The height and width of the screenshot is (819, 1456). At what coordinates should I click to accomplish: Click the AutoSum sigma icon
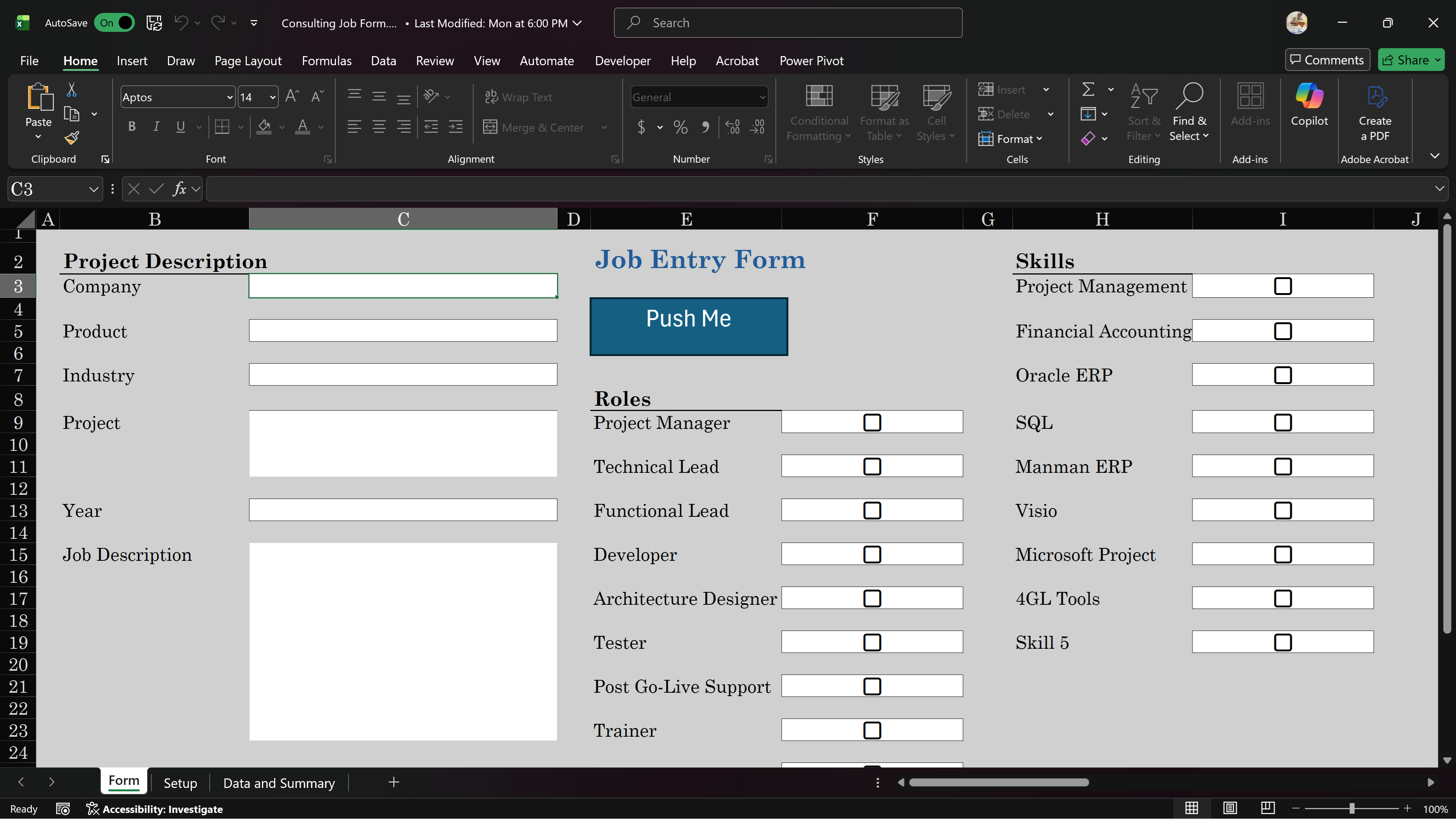pyautogui.click(x=1088, y=89)
